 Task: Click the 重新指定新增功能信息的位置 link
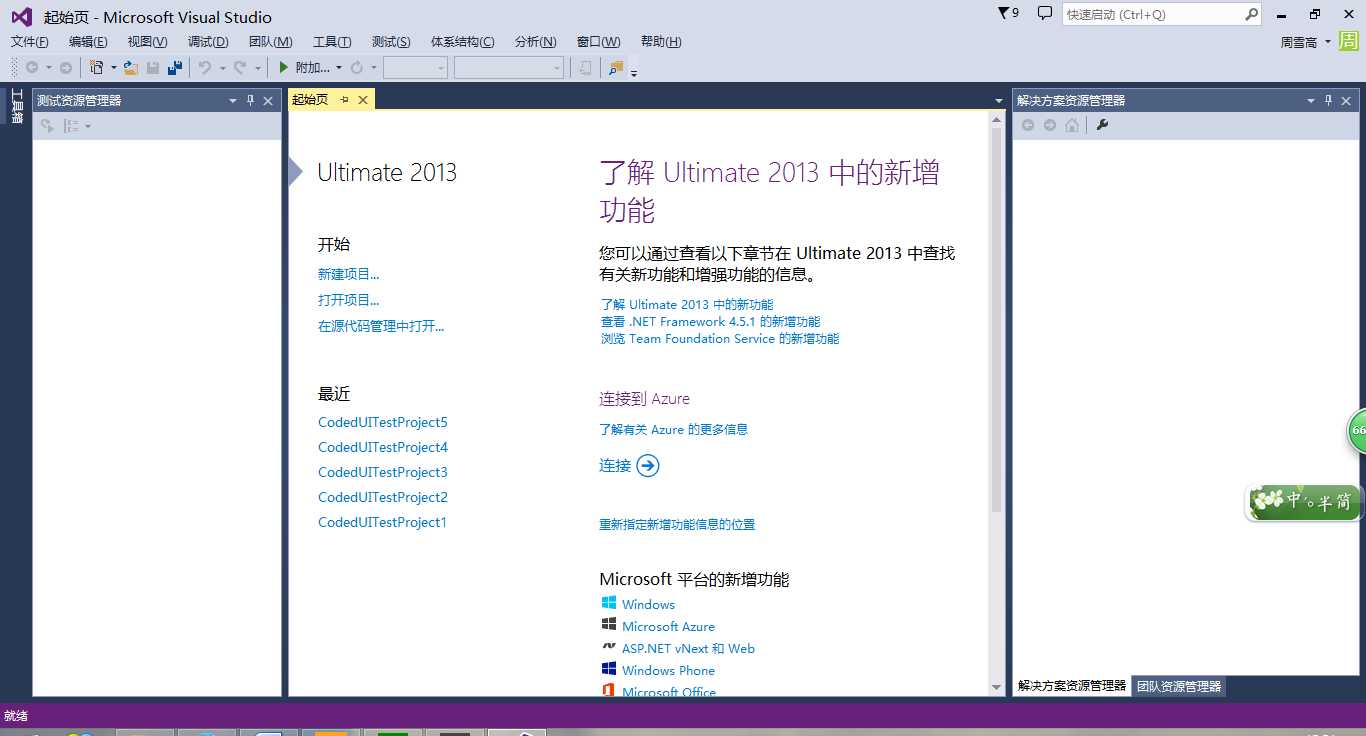[x=677, y=524]
